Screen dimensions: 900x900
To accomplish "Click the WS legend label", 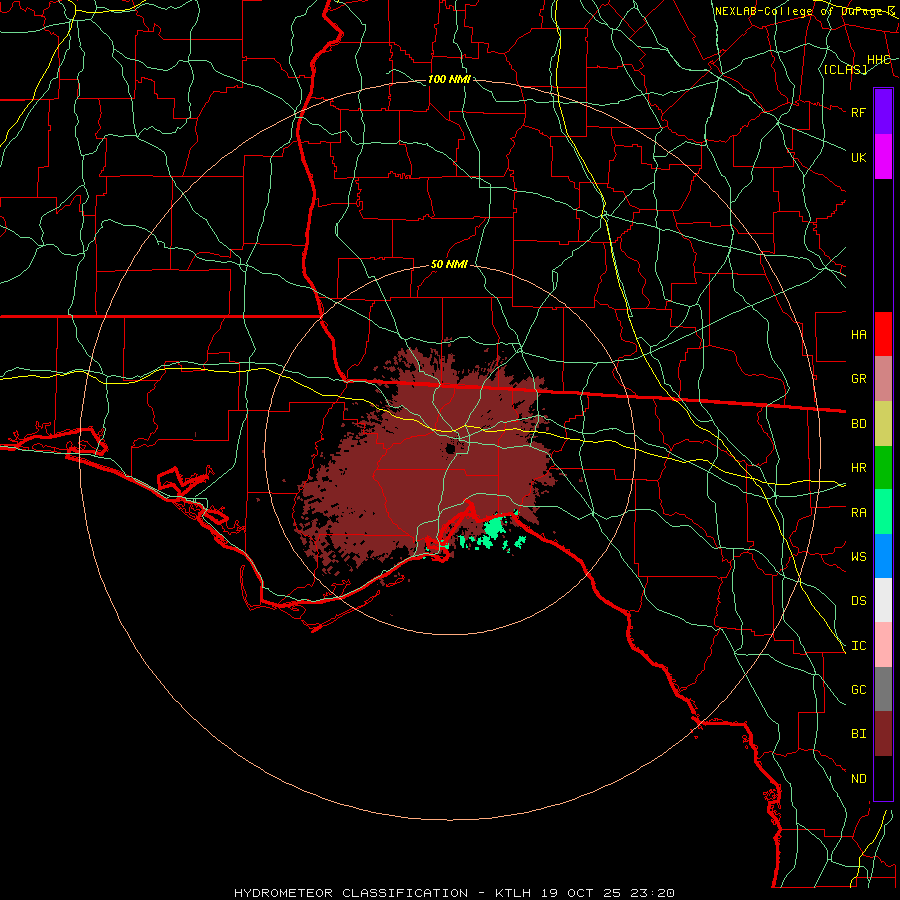I will click(x=859, y=557).
